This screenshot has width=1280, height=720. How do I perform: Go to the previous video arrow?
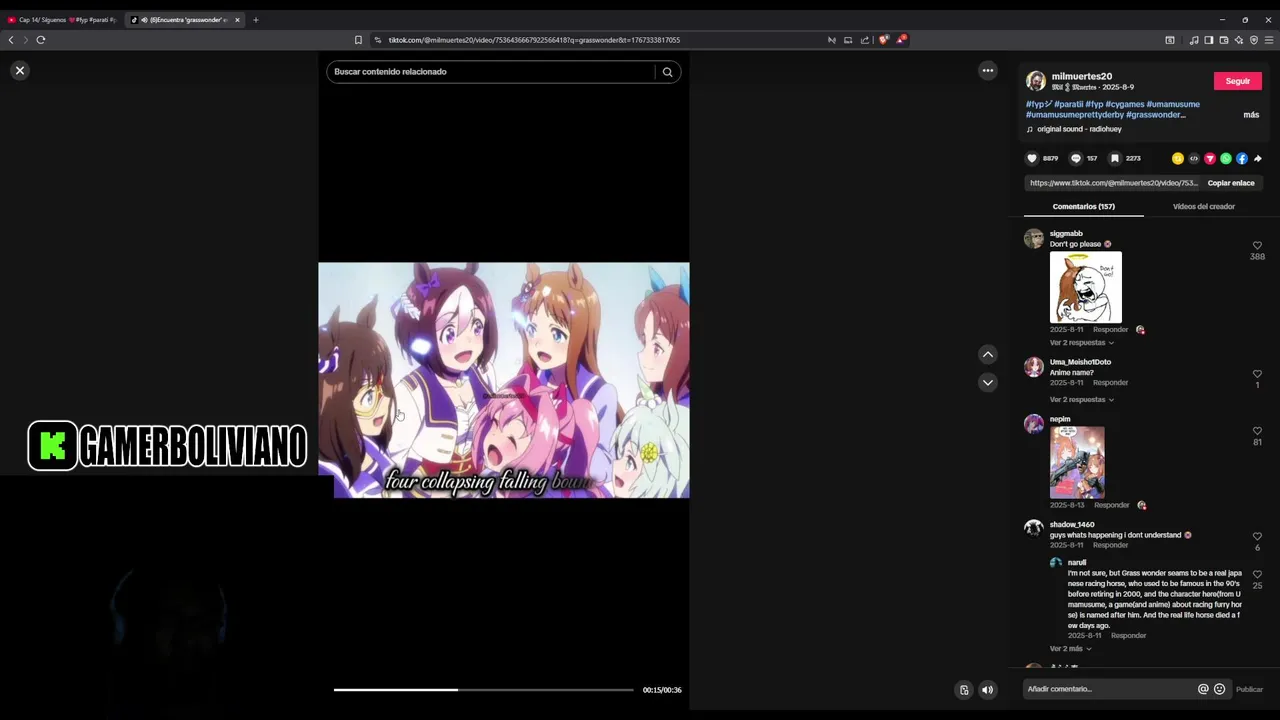pos(988,354)
